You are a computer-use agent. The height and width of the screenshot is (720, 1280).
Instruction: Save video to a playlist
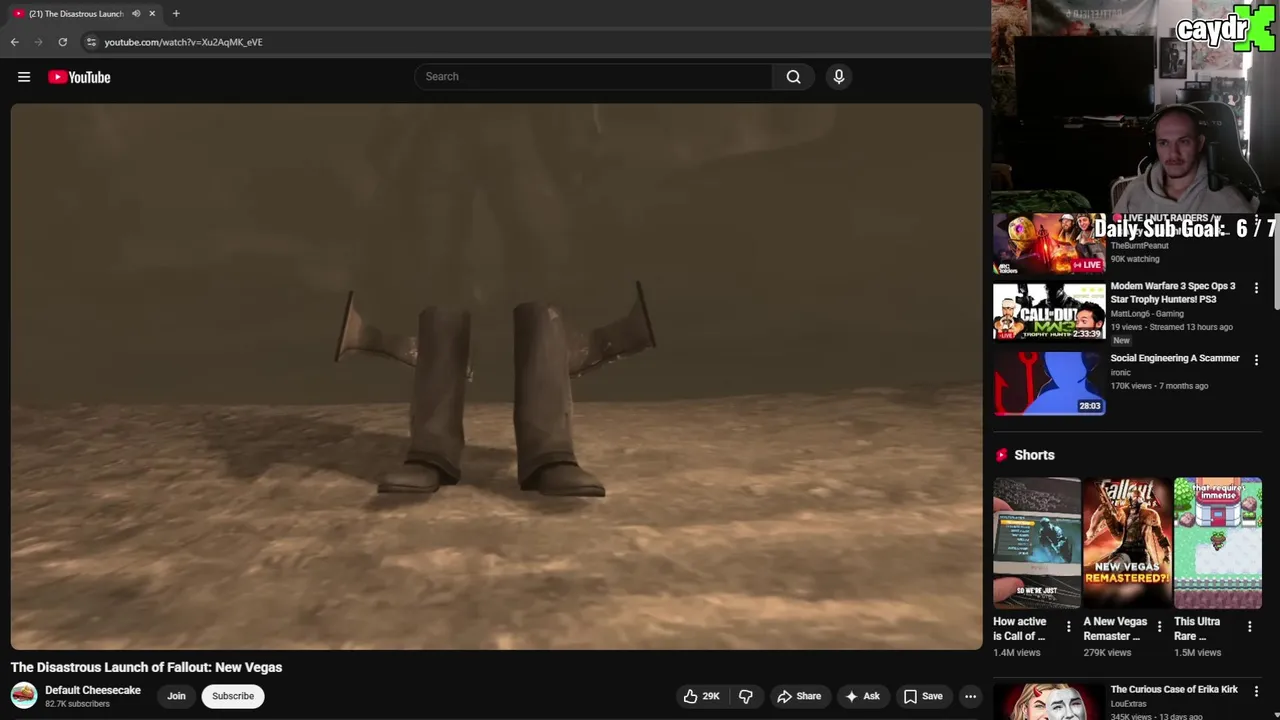click(x=923, y=696)
